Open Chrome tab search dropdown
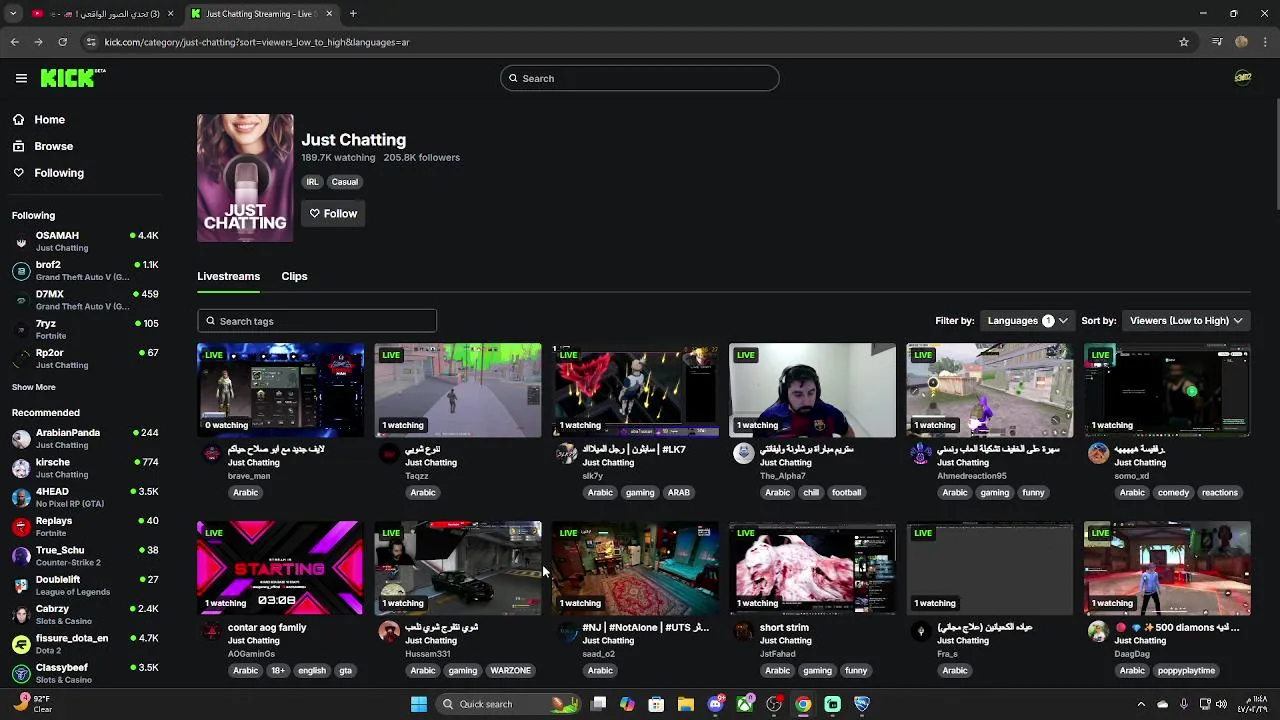1280x720 pixels. (x=12, y=13)
